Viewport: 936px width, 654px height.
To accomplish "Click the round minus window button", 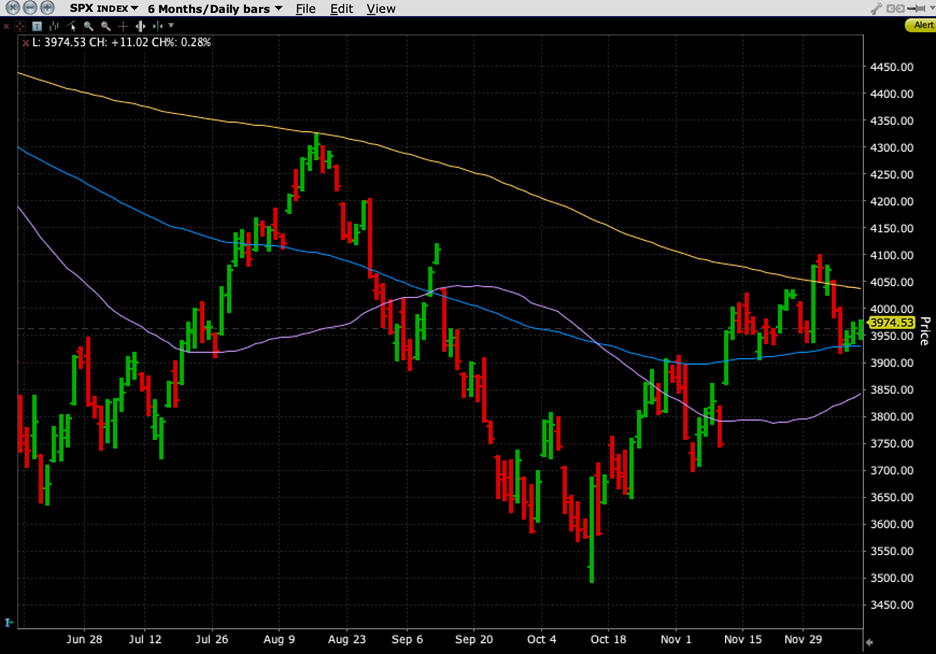I will point(30,8).
